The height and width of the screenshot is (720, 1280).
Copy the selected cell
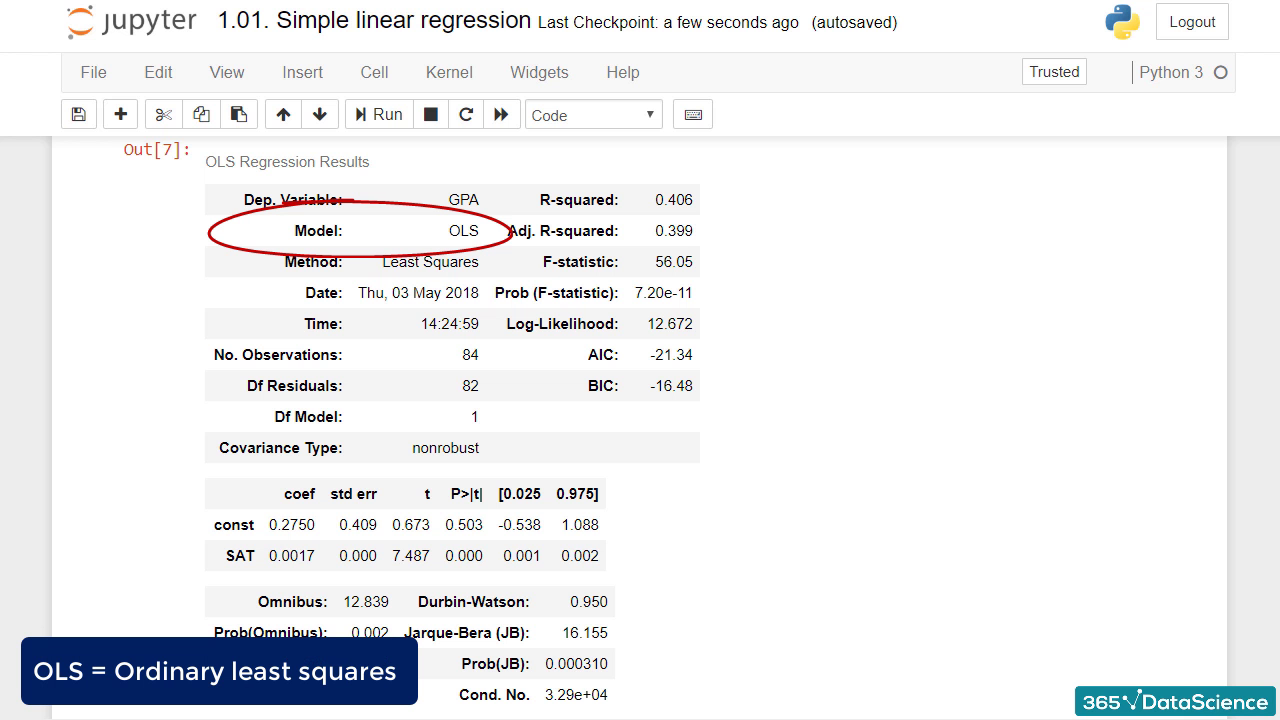pyautogui.click(x=201, y=114)
